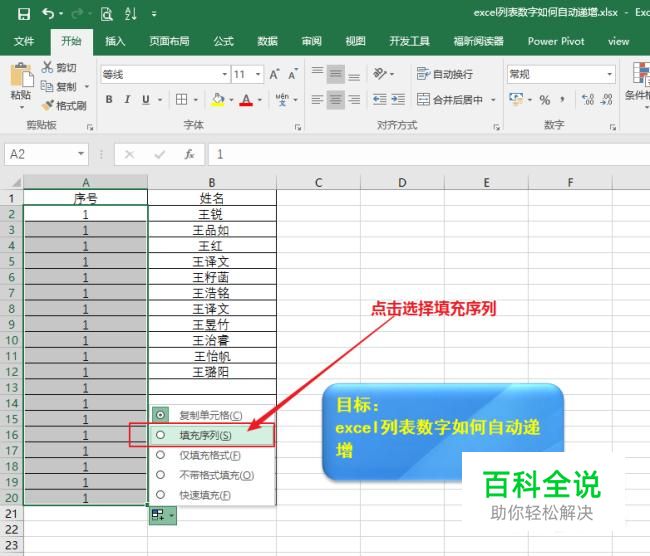
Task: Click the 合并后居中 button
Action: click(x=450, y=100)
